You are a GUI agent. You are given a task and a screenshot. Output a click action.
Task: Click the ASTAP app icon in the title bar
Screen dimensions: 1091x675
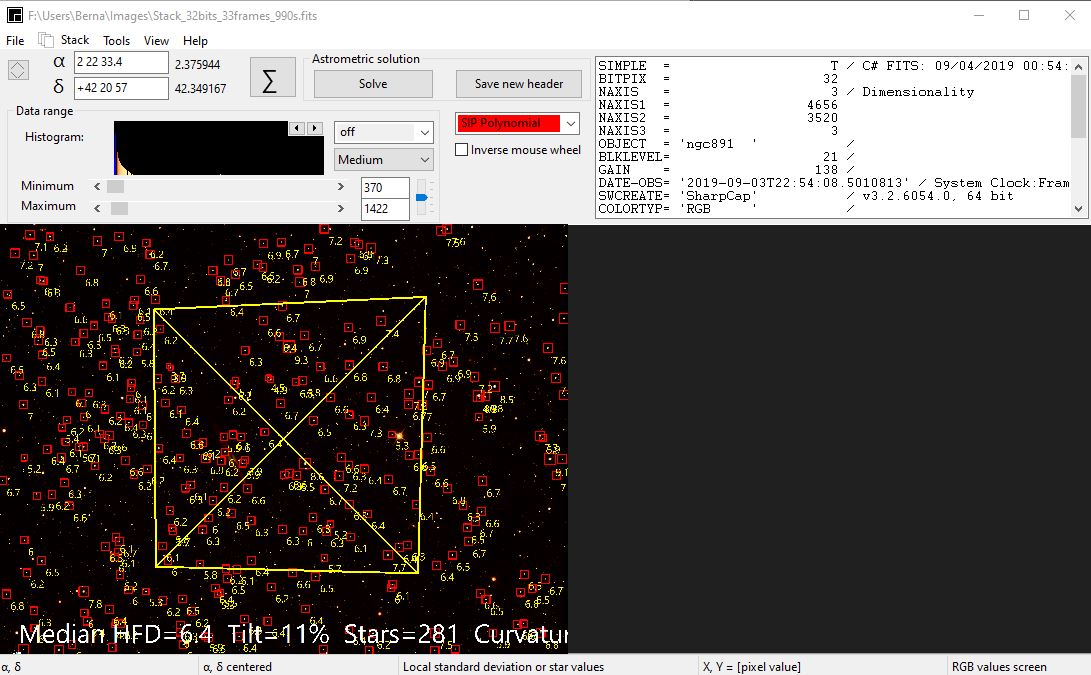14,15
